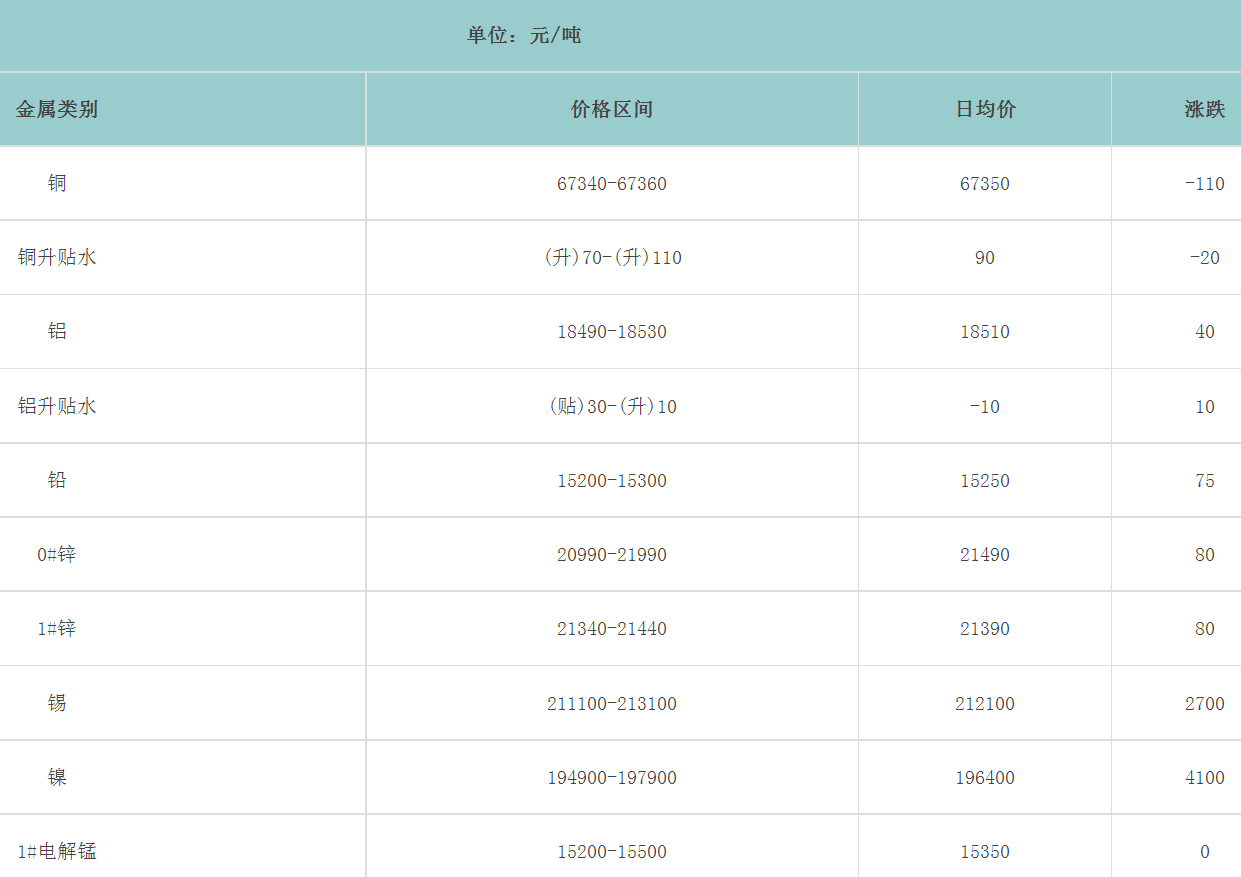The height and width of the screenshot is (877, 1241).
Task: Click the 铅 metal name cell
Action: (57, 480)
